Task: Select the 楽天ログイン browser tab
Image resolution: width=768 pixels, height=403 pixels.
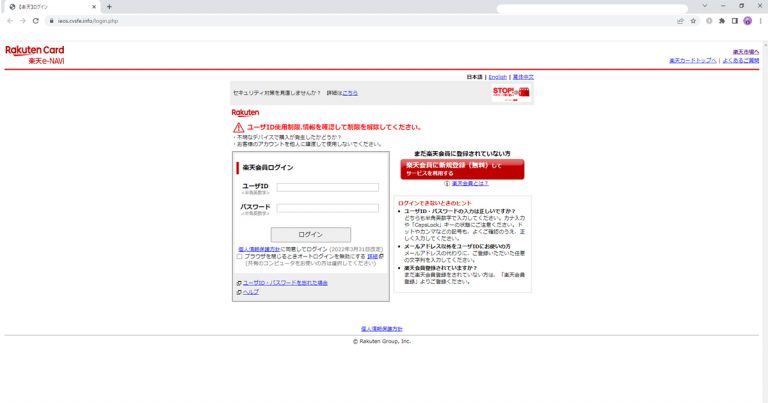Action: (53, 7)
